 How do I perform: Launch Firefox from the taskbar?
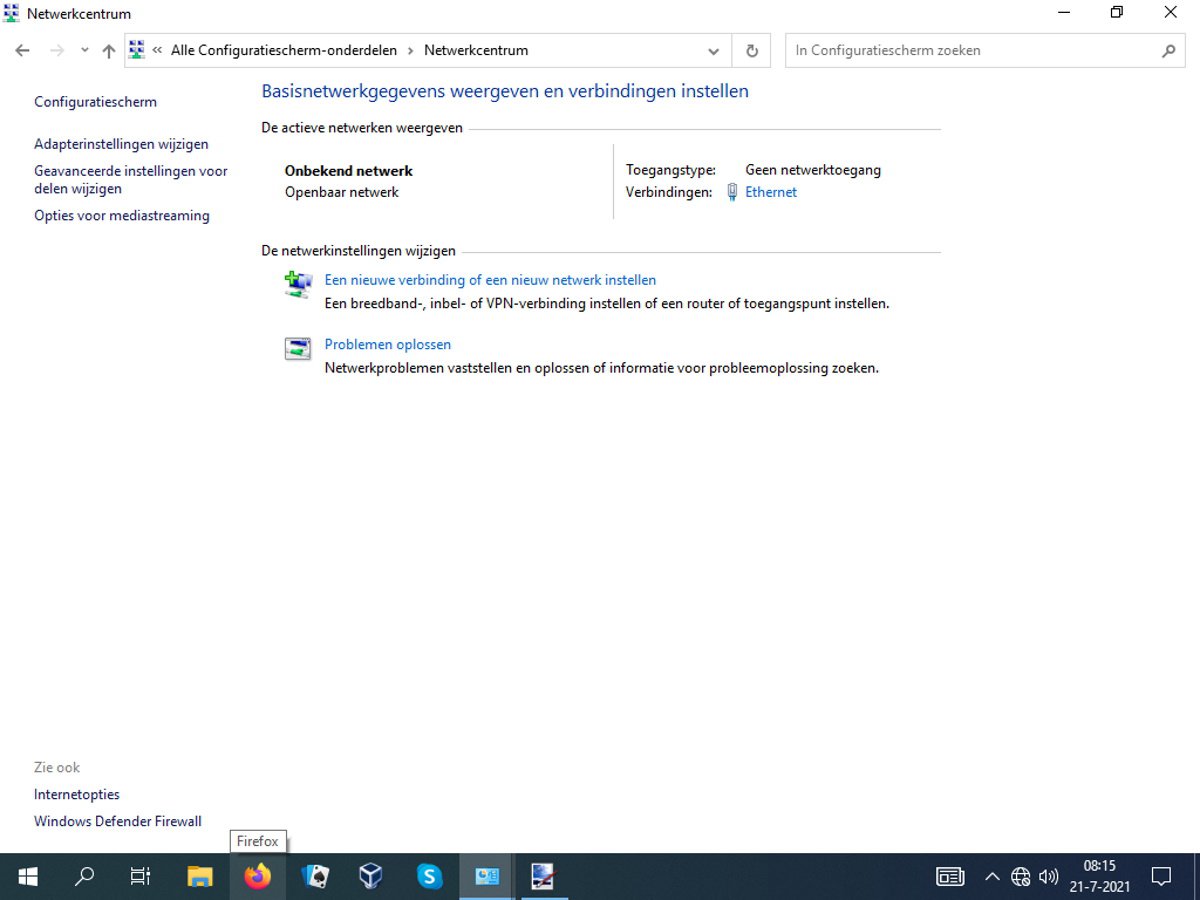tap(257, 877)
